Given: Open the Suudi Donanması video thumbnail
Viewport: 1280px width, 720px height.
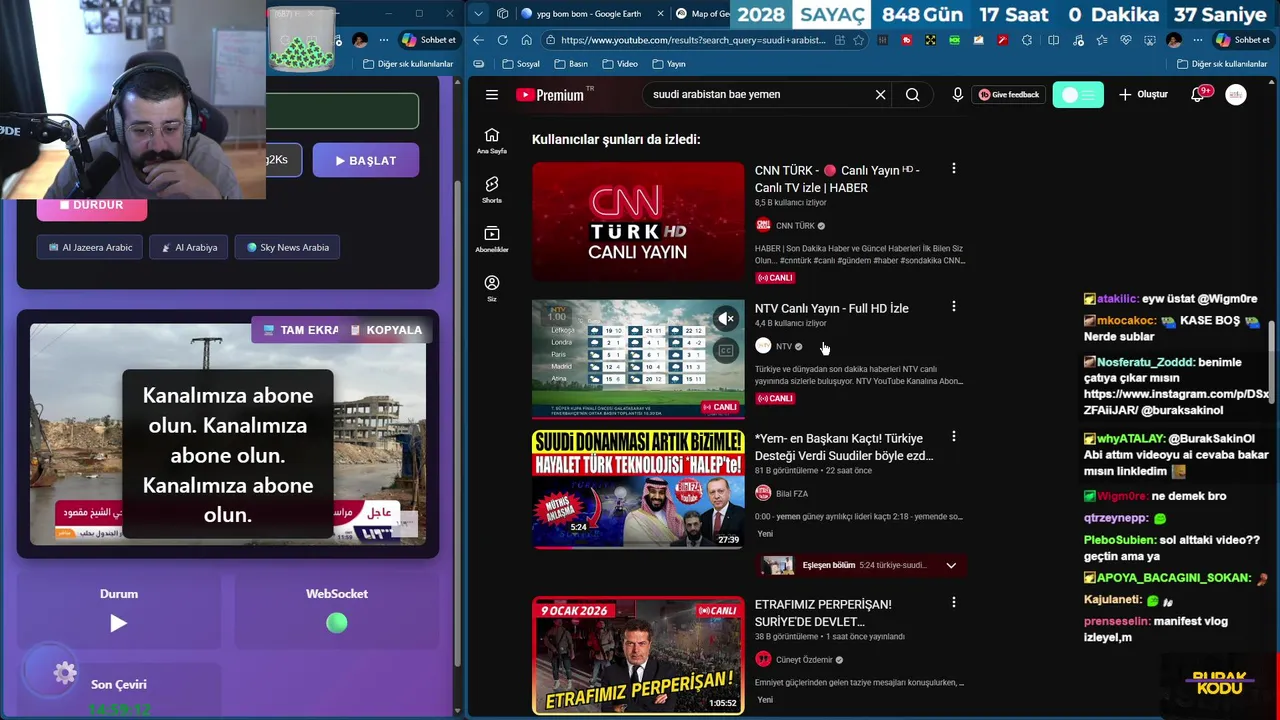Looking at the screenshot, I should (x=638, y=489).
